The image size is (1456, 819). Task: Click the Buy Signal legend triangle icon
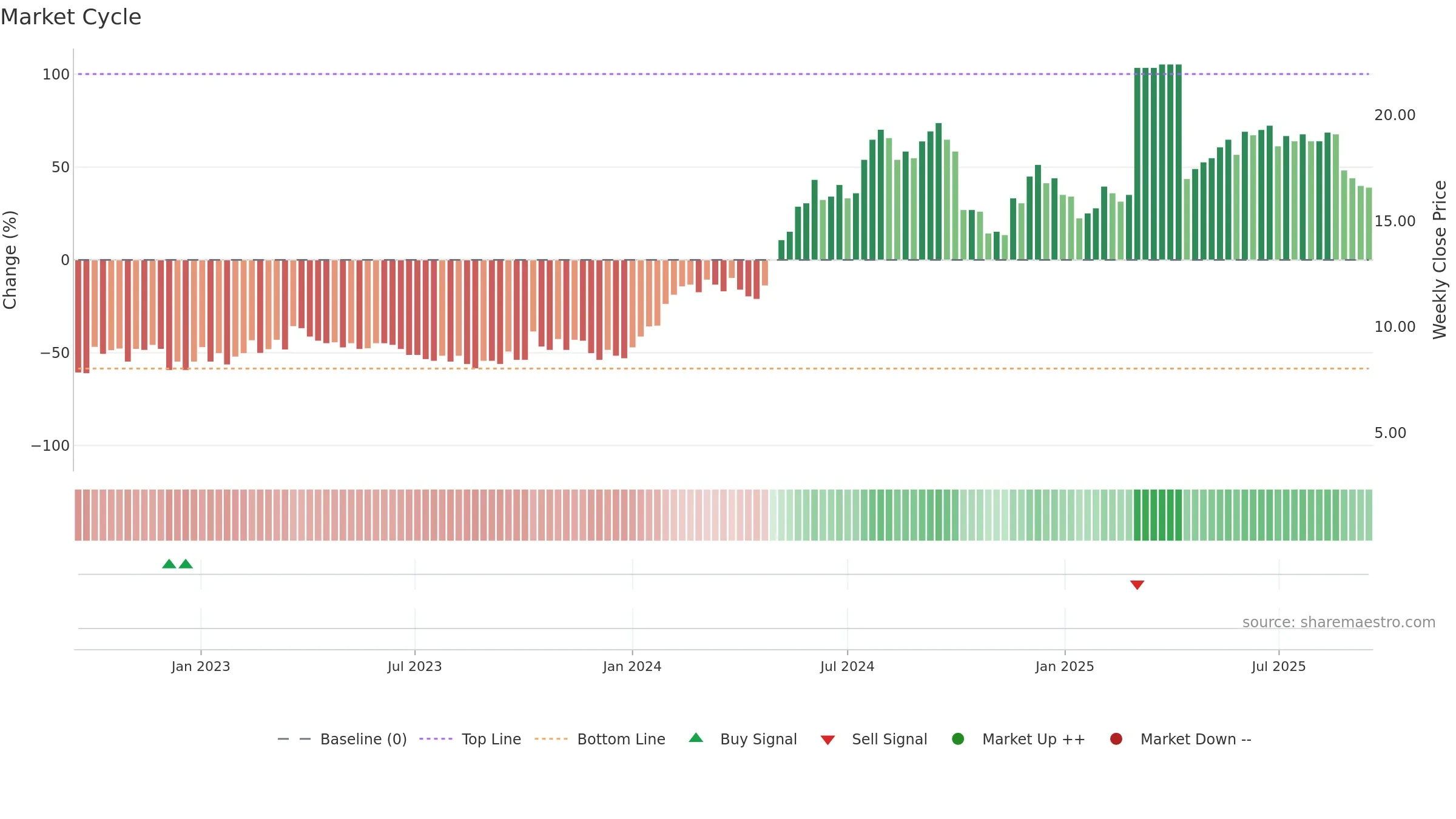click(696, 738)
